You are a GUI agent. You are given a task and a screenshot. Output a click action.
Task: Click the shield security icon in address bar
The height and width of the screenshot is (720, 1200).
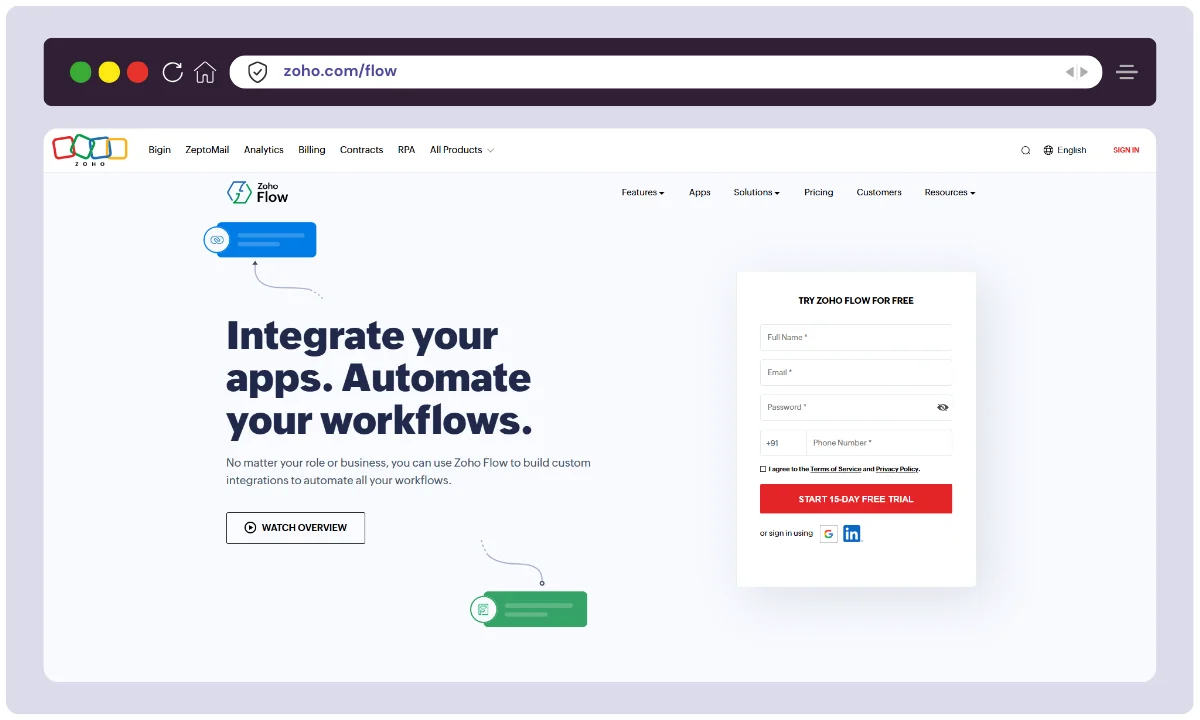pos(258,72)
